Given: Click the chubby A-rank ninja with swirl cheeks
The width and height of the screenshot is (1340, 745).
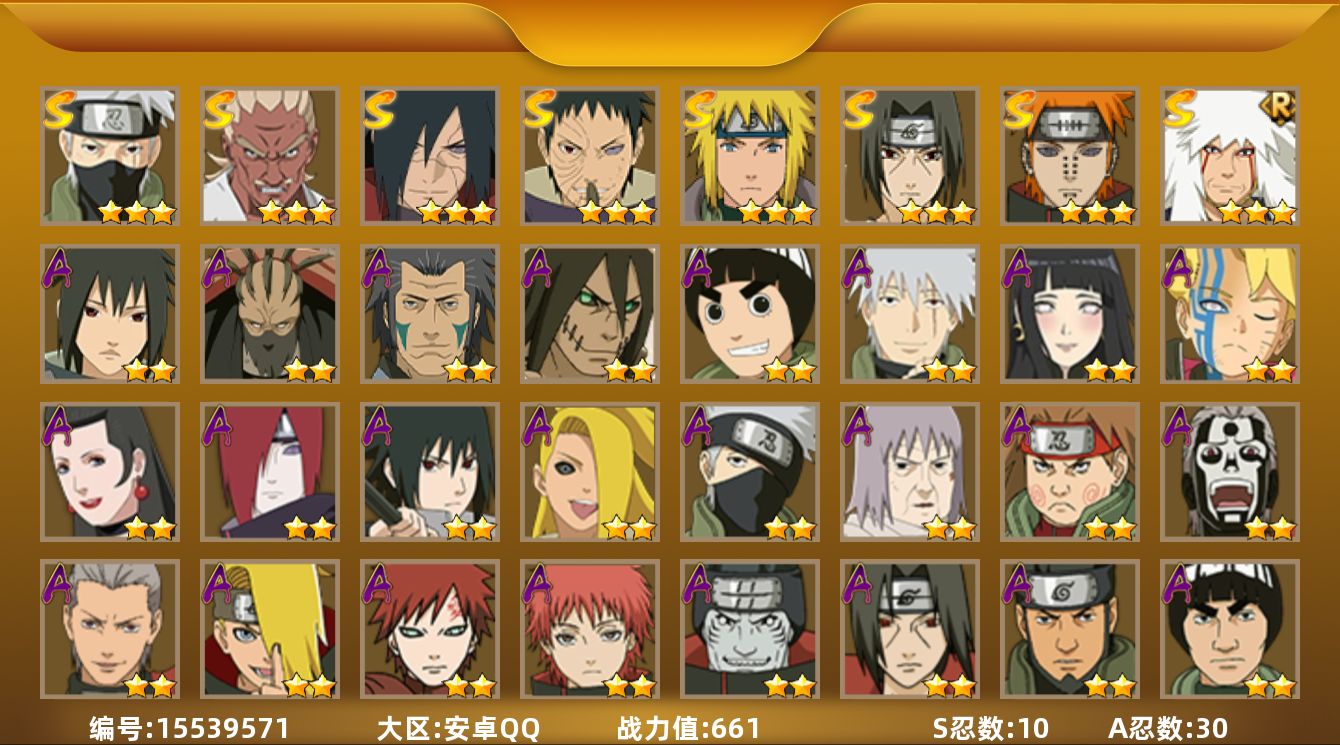Looking at the screenshot, I should (1070, 472).
